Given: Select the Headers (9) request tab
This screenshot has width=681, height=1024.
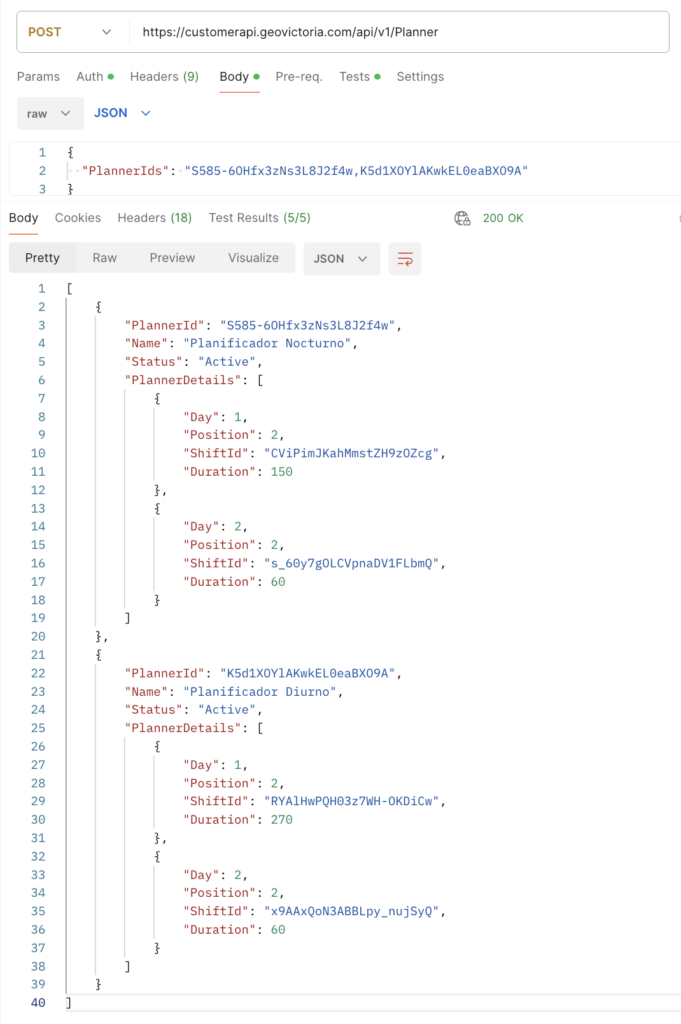Looking at the screenshot, I should tap(164, 77).
